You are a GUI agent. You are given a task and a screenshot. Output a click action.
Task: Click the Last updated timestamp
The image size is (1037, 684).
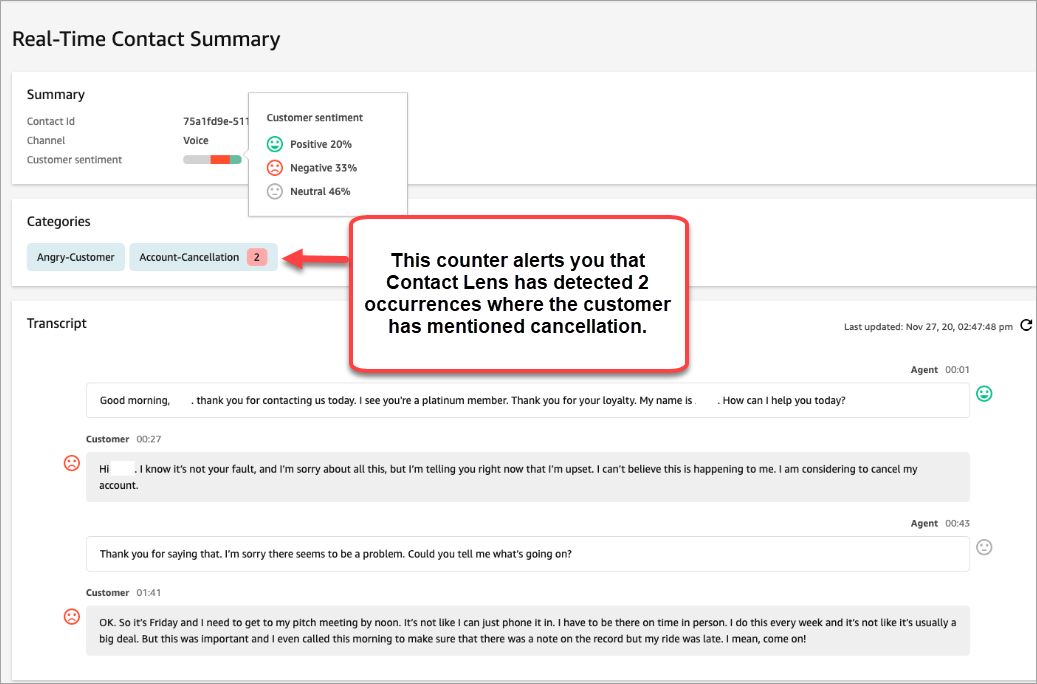pyautogui.click(x=927, y=326)
